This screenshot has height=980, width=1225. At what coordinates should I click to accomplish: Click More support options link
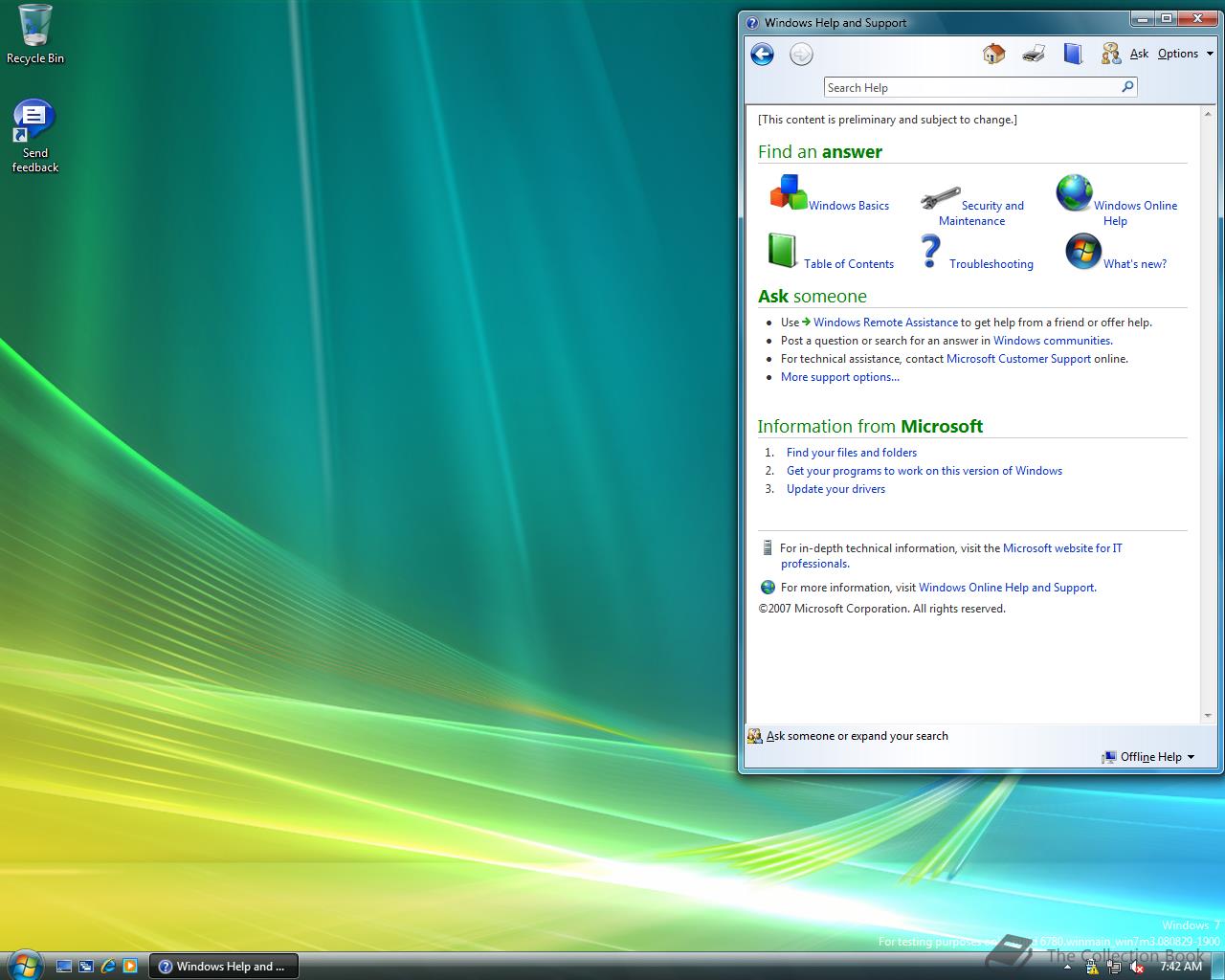click(x=840, y=377)
